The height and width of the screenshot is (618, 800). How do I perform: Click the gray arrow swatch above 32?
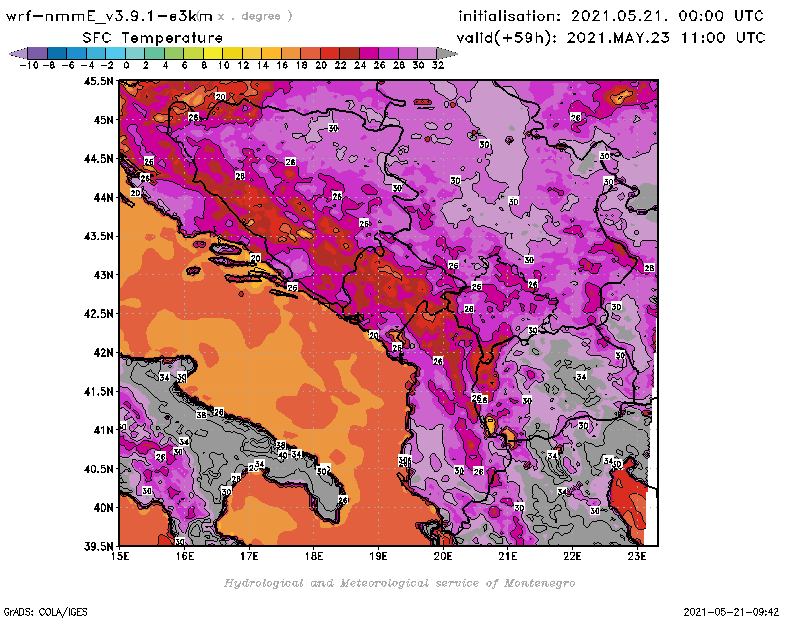[447, 53]
